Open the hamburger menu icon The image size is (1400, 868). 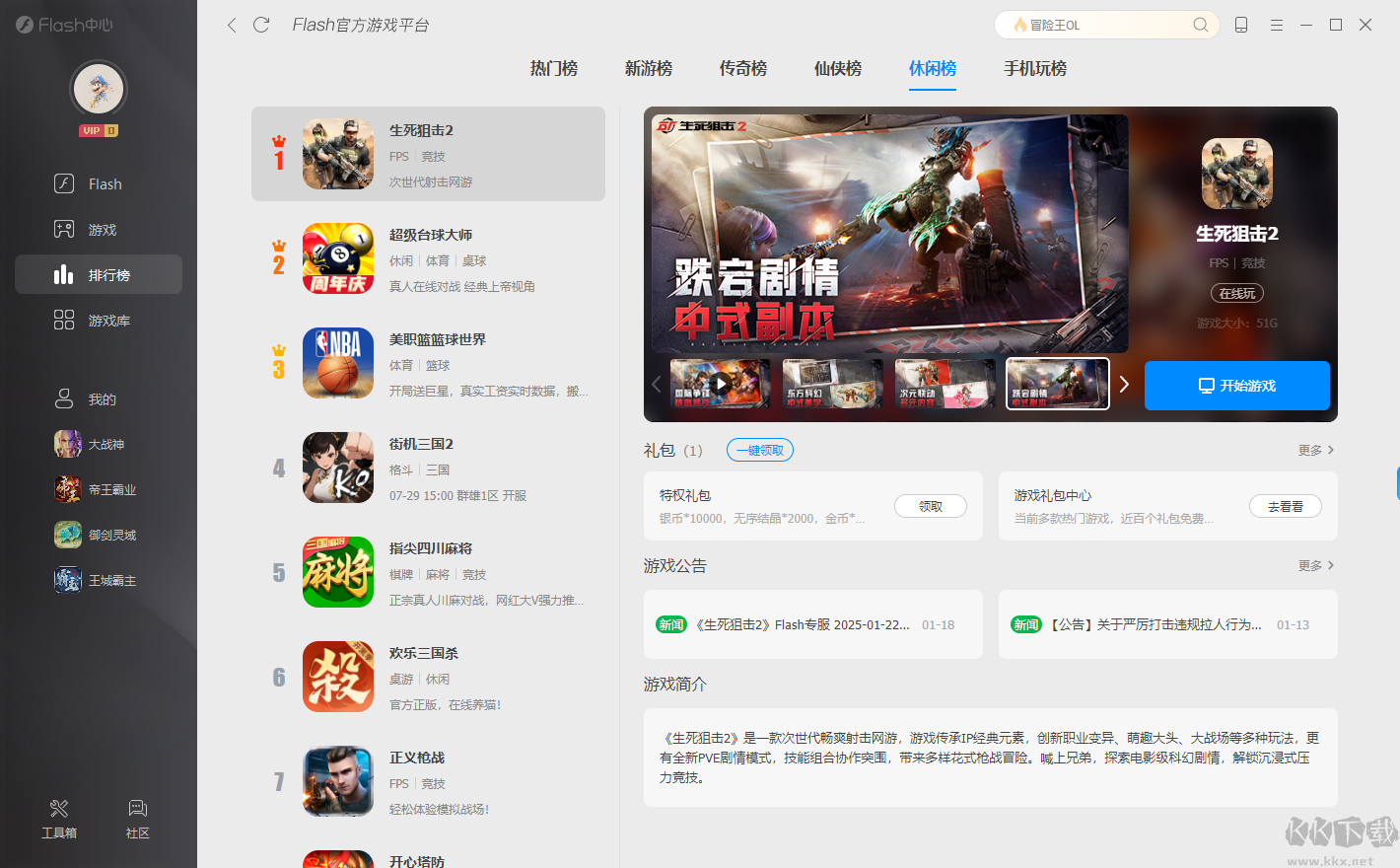coord(1277,25)
